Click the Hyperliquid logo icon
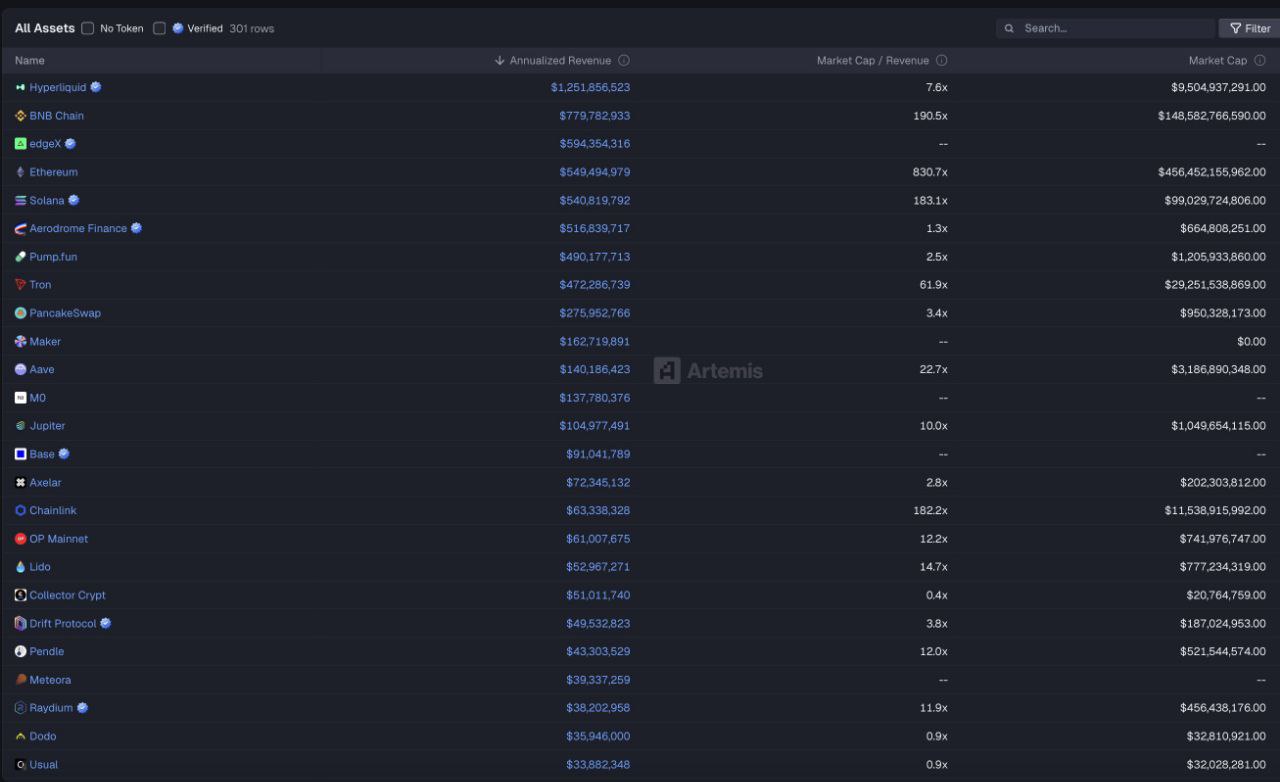 coord(20,88)
